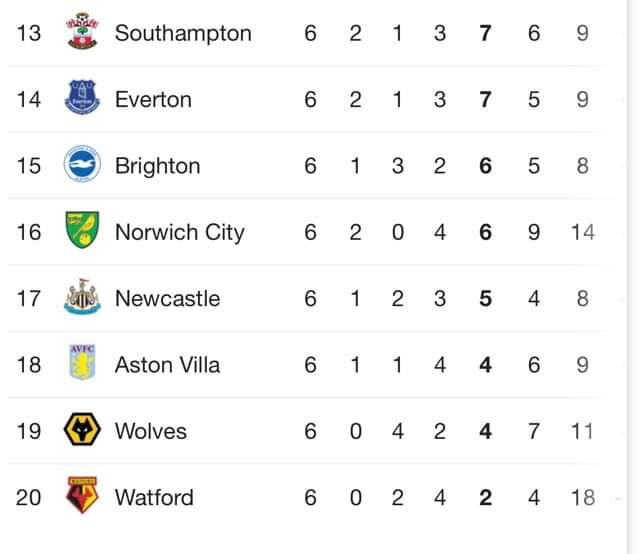Click the Brighton club badge
Viewport: 640px width, 554px height.
coord(82,163)
